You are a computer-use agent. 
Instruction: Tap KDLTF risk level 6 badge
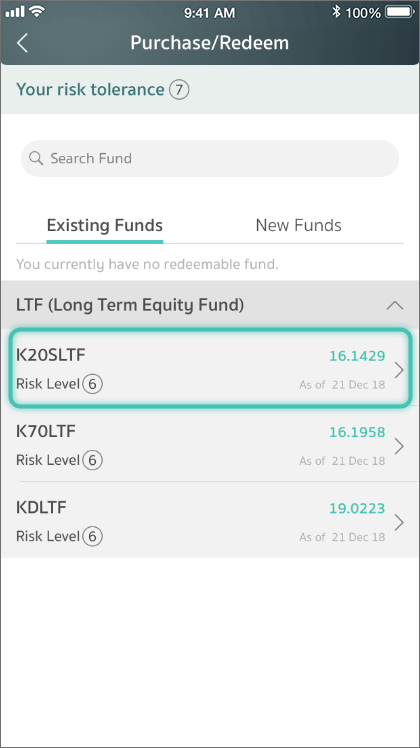click(x=93, y=536)
